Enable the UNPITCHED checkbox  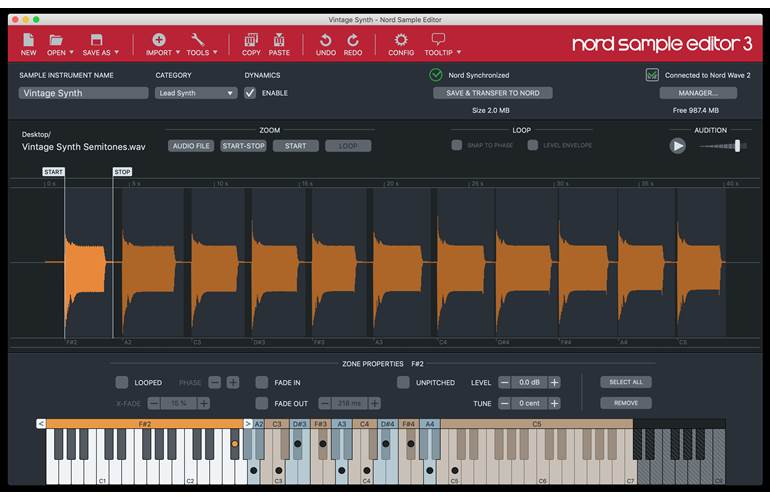click(403, 382)
